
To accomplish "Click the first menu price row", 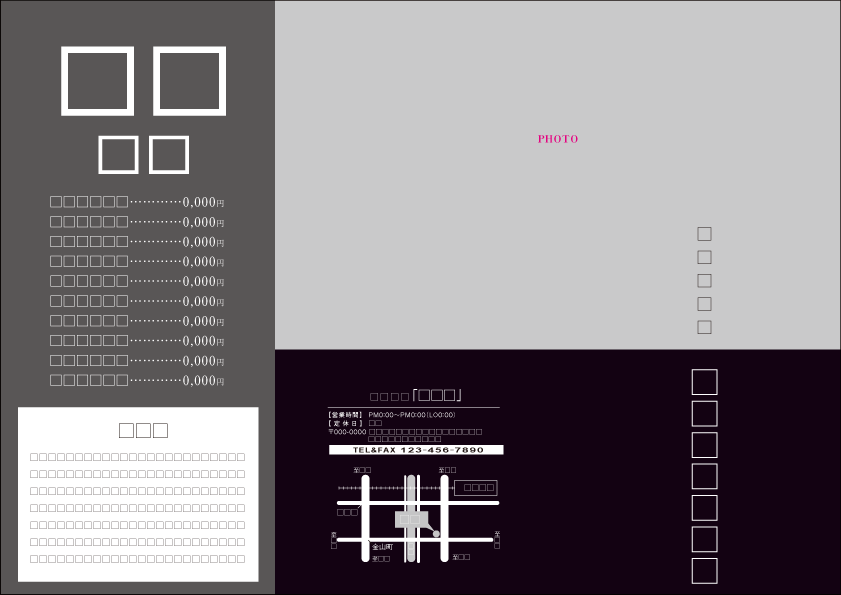I will point(138,202).
